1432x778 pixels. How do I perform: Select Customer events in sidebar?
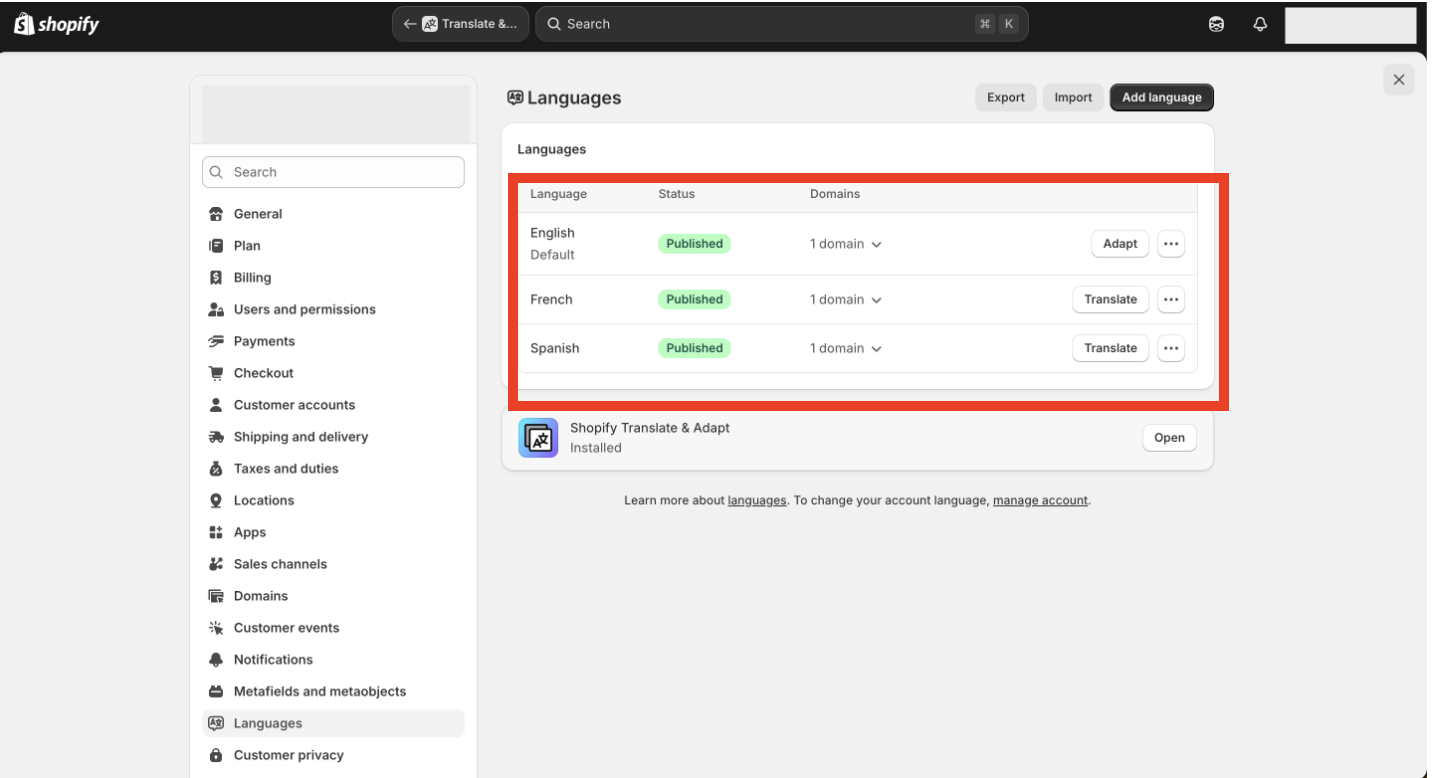pyautogui.click(x=333, y=628)
